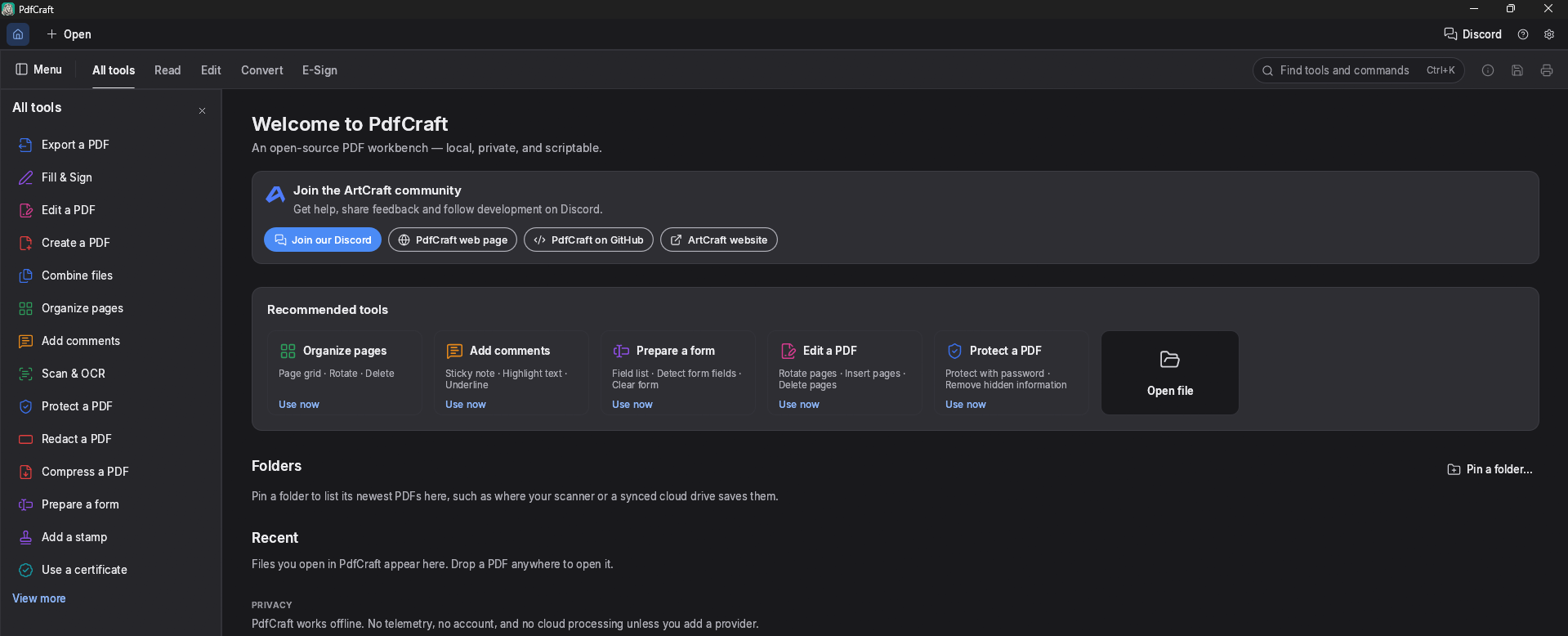Select Prepare a form in sidebar list
Screen dimensions: 1568x636
(x=110, y=504)
